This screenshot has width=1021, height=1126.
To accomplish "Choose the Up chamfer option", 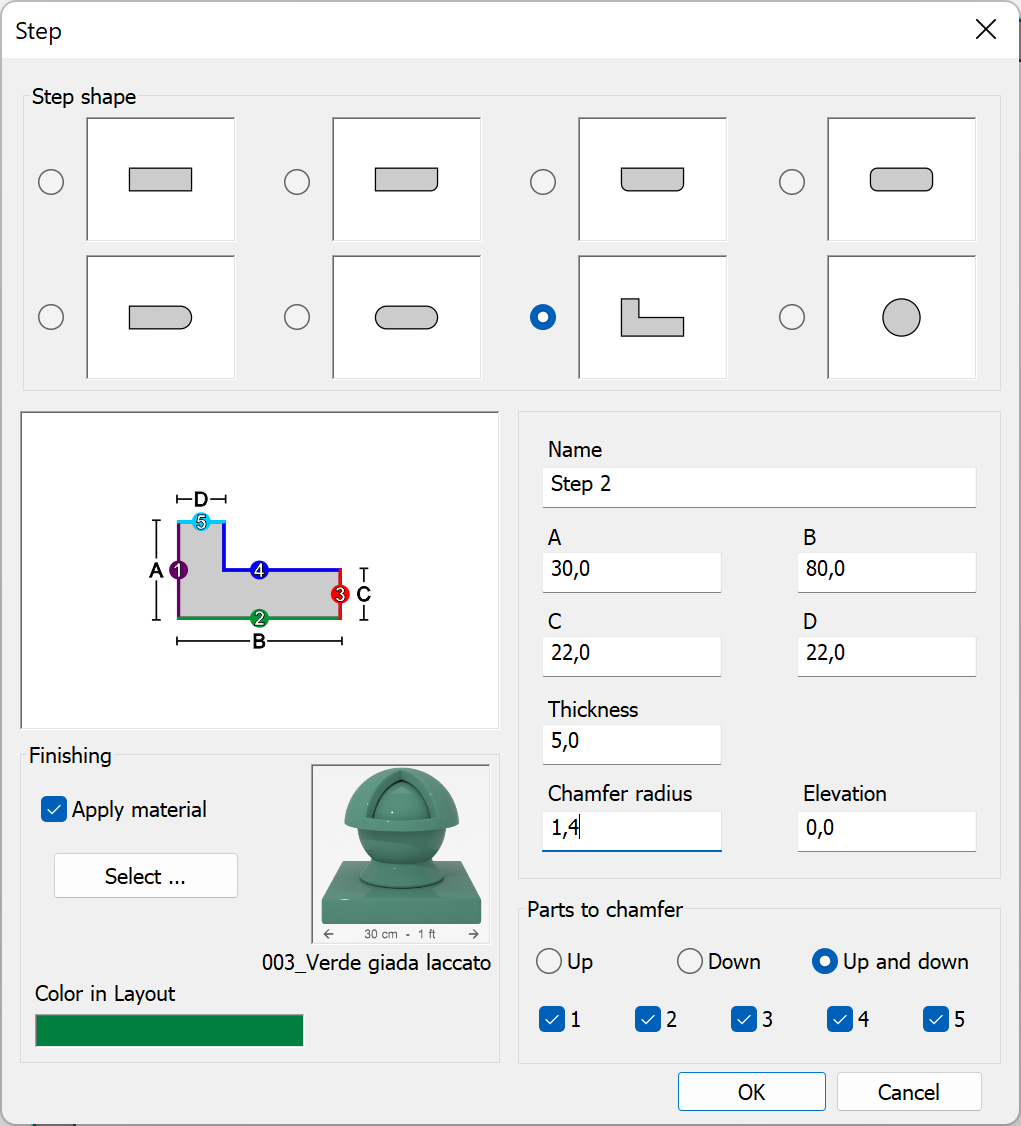I will point(549,961).
